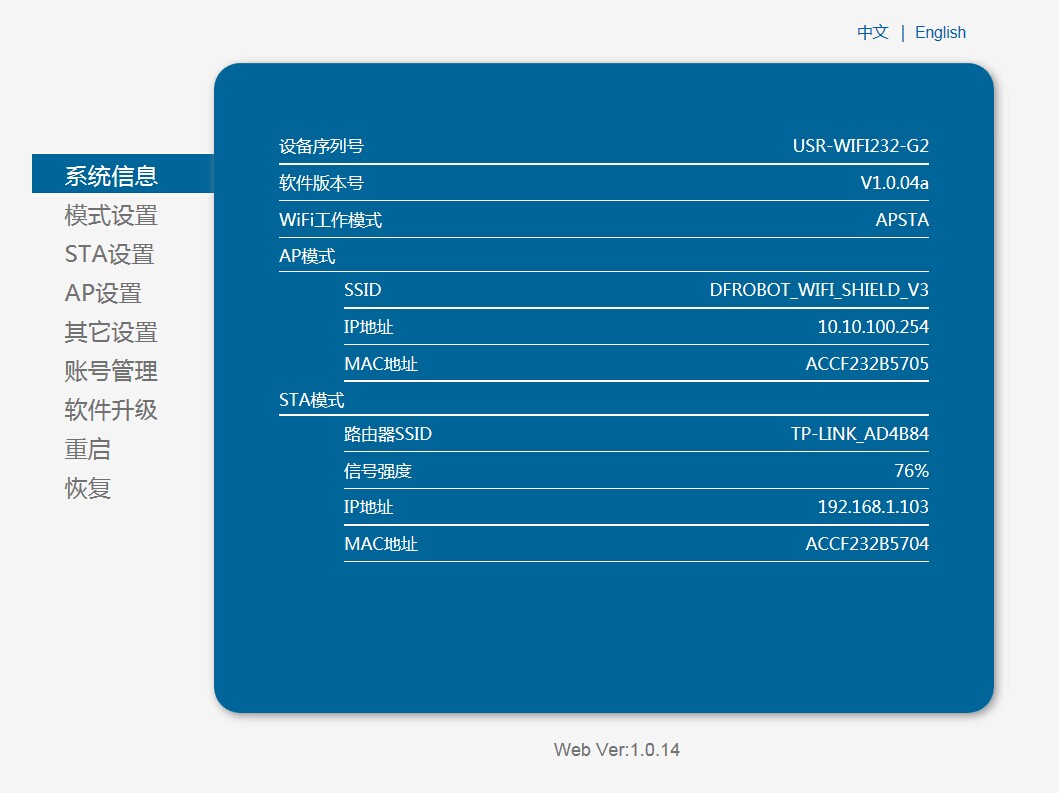Open 软件升级 in the sidebar
Viewport: 1059px width, 793px height.
(x=111, y=409)
